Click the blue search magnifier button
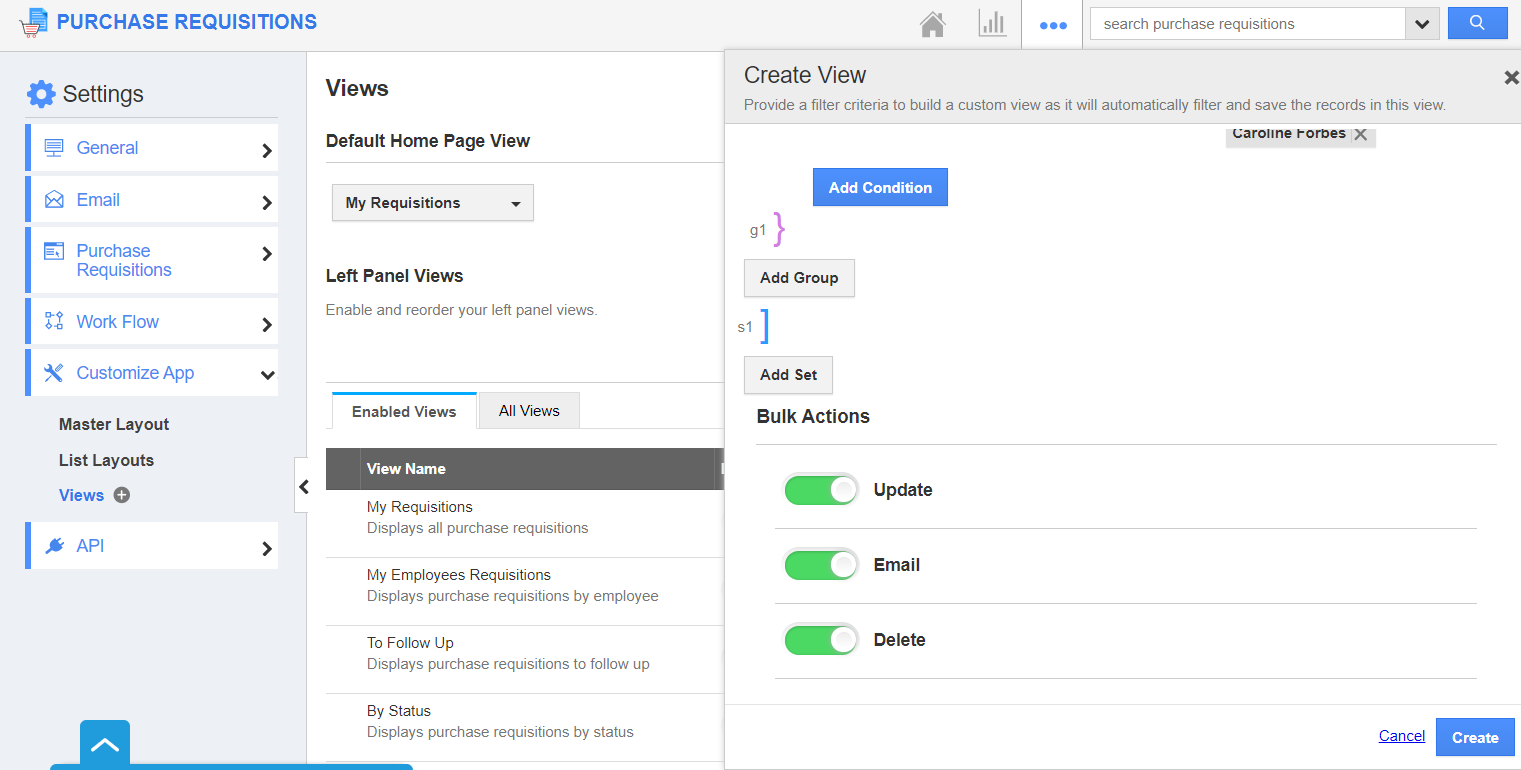This screenshot has height=770, width=1521. click(x=1477, y=23)
